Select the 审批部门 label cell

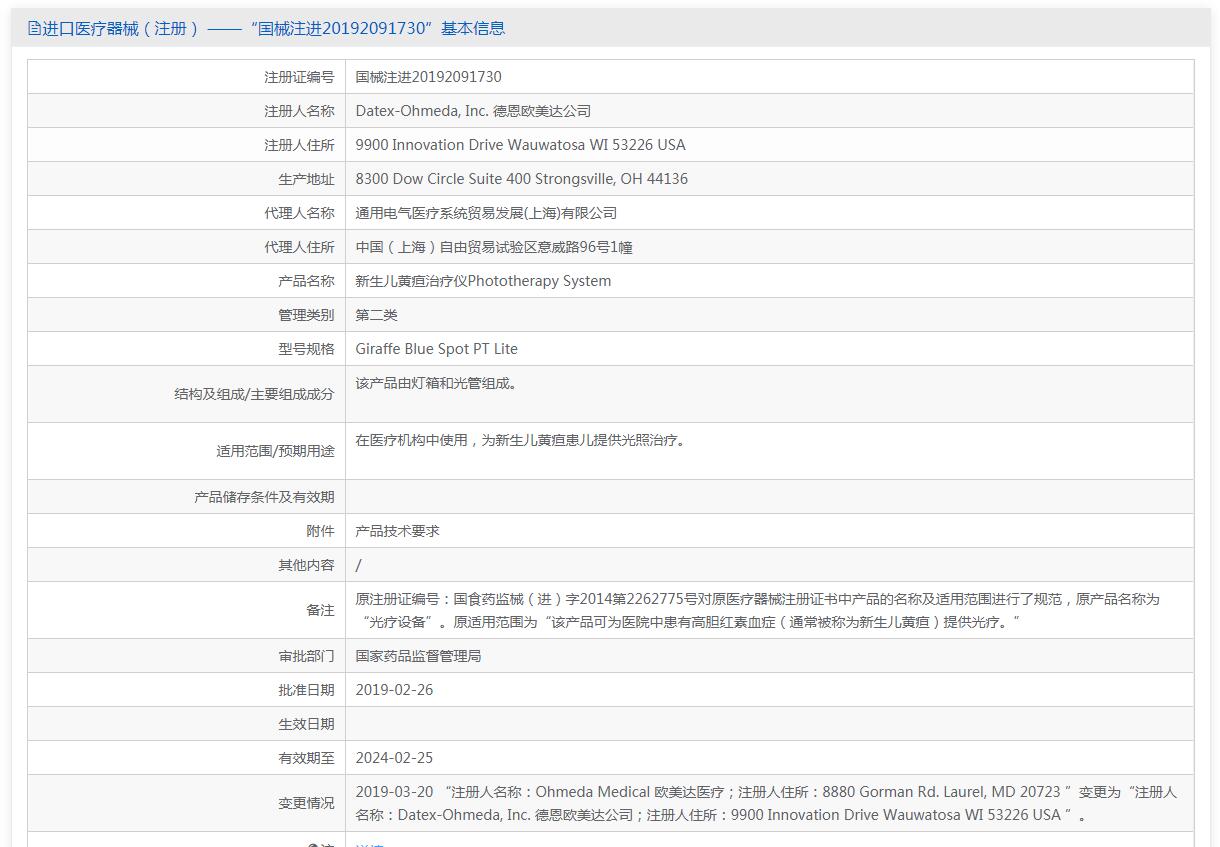click(x=186, y=656)
